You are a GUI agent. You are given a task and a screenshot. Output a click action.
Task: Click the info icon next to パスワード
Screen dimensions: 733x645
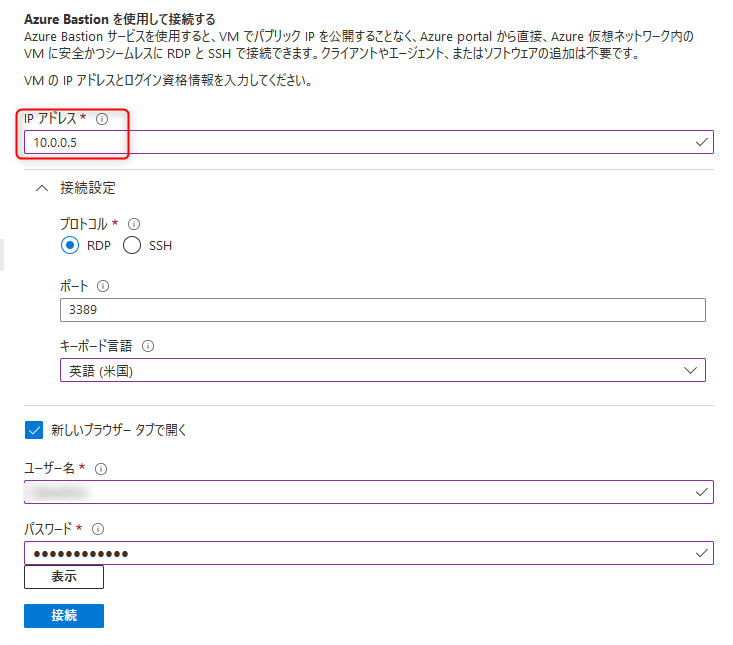[98, 529]
